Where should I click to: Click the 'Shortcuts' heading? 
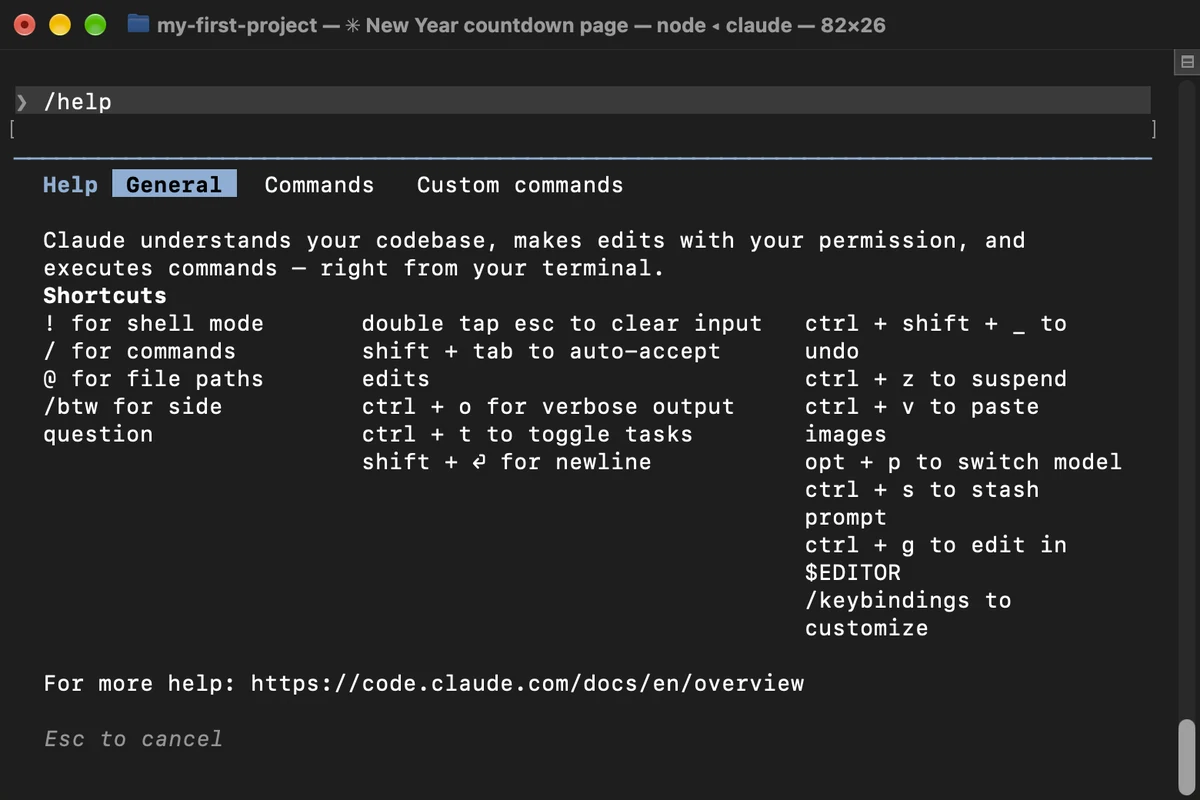click(105, 296)
